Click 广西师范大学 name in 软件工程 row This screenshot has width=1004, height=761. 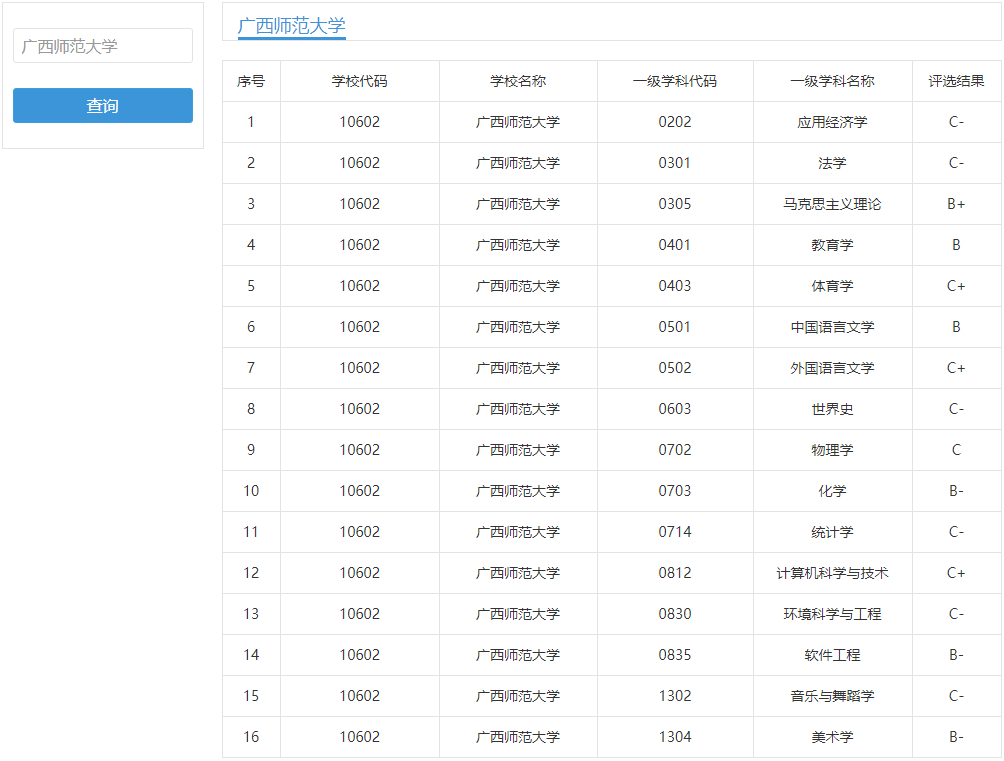point(518,655)
